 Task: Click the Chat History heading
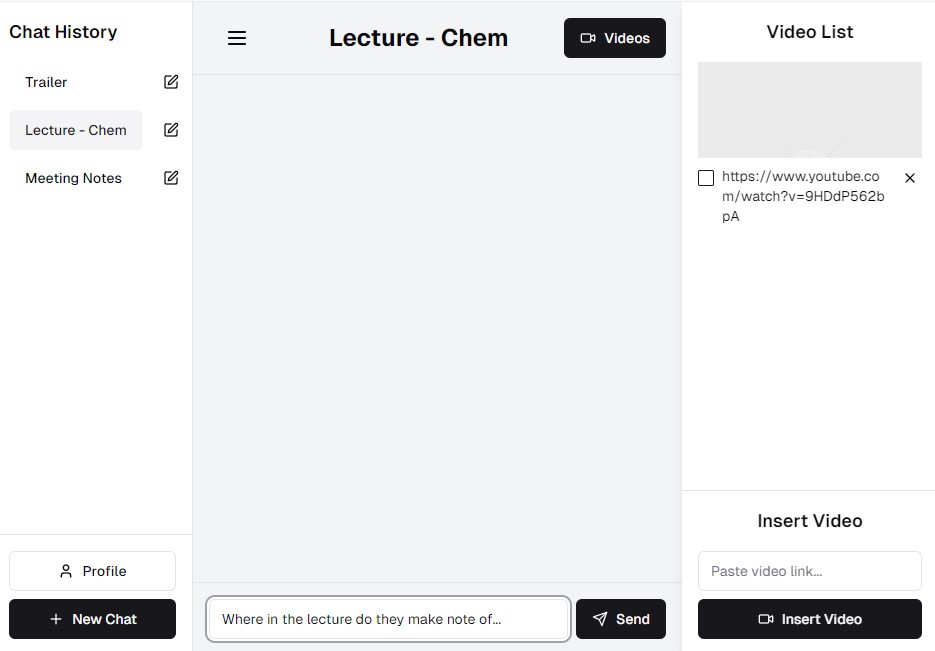coord(63,32)
